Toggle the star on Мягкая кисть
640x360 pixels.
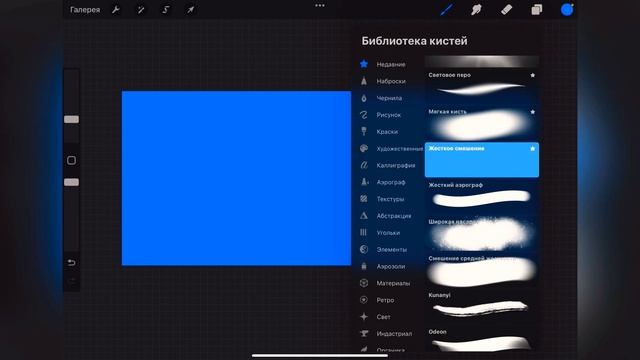click(x=532, y=112)
